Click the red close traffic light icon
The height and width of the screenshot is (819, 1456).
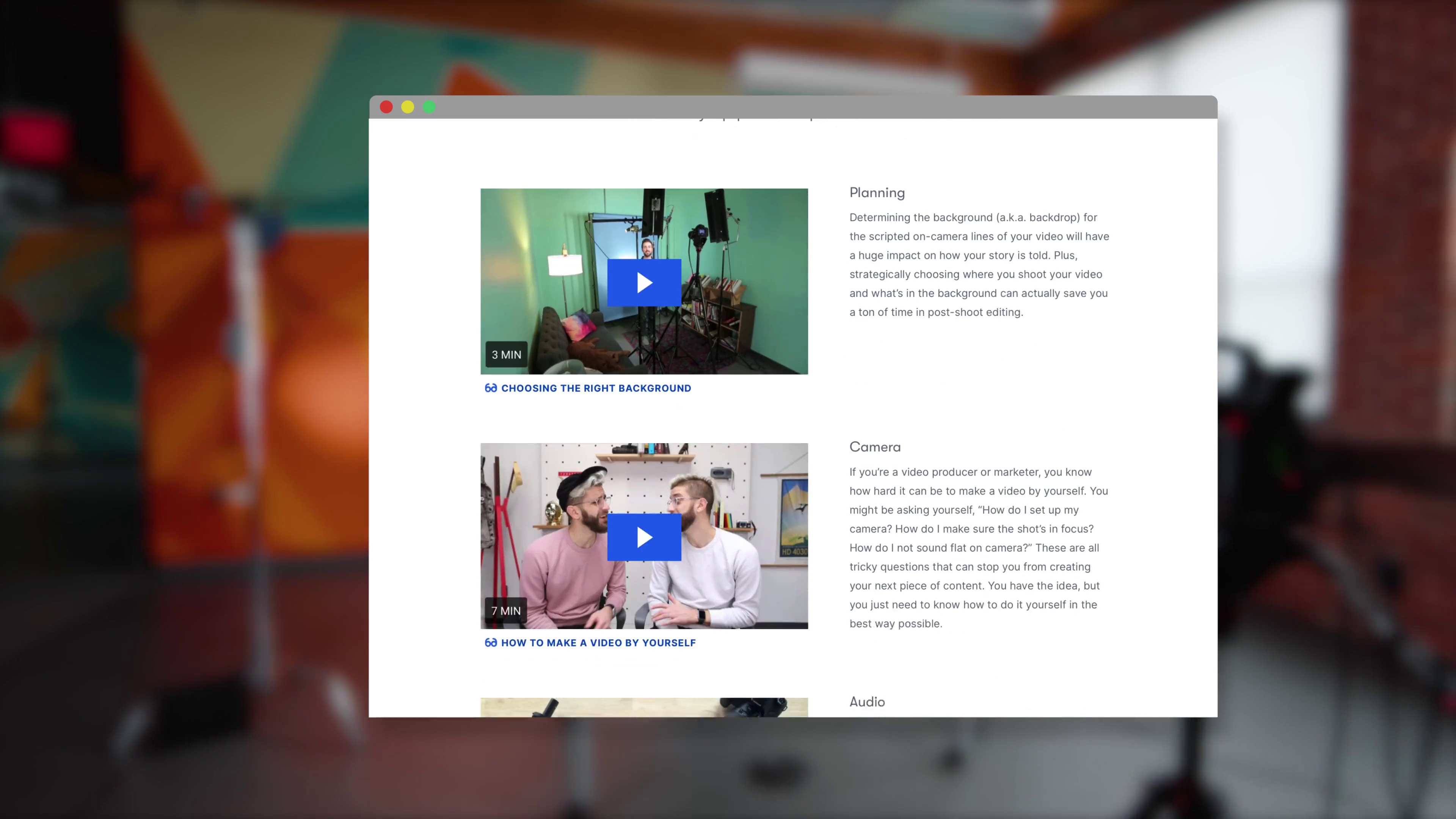386,107
